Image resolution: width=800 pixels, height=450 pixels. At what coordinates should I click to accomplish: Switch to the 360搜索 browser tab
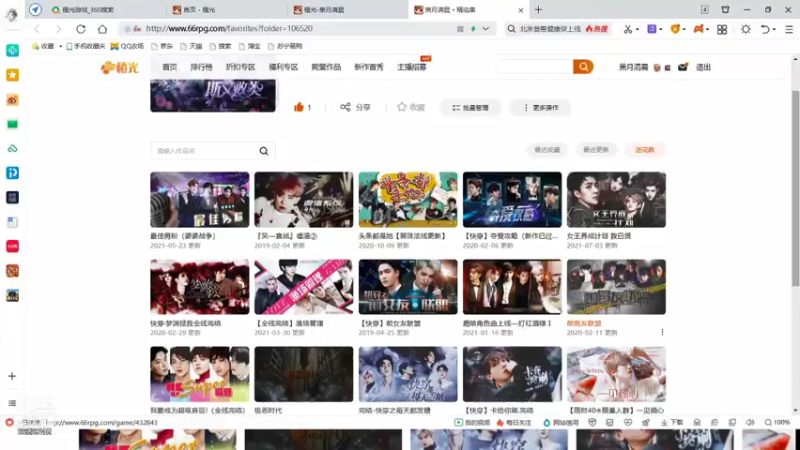point(105,10)
